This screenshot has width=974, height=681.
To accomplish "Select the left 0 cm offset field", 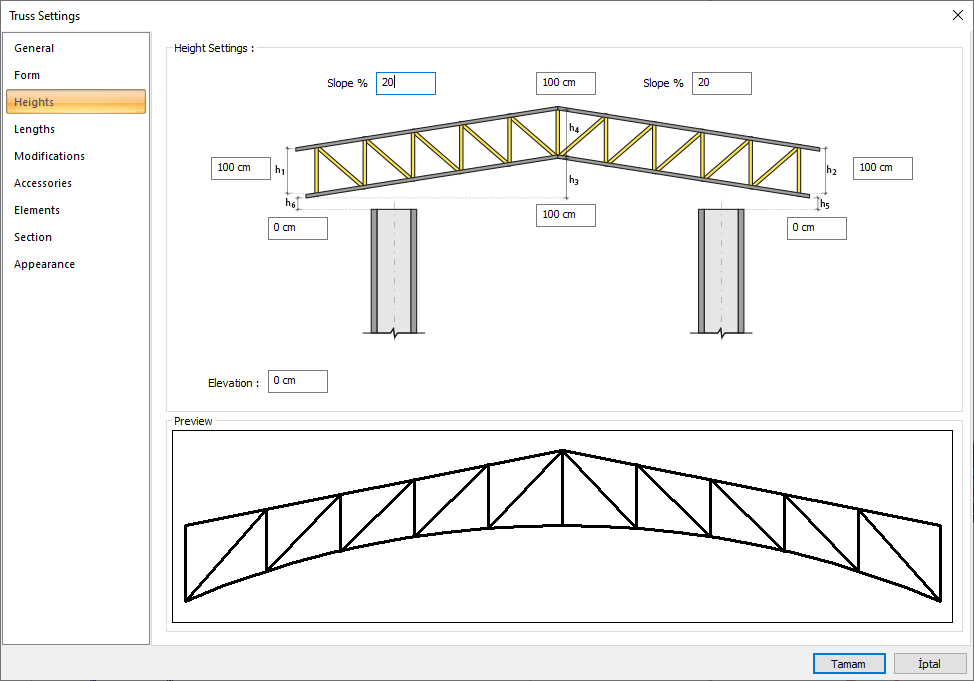I will click(x=297, y=228).
